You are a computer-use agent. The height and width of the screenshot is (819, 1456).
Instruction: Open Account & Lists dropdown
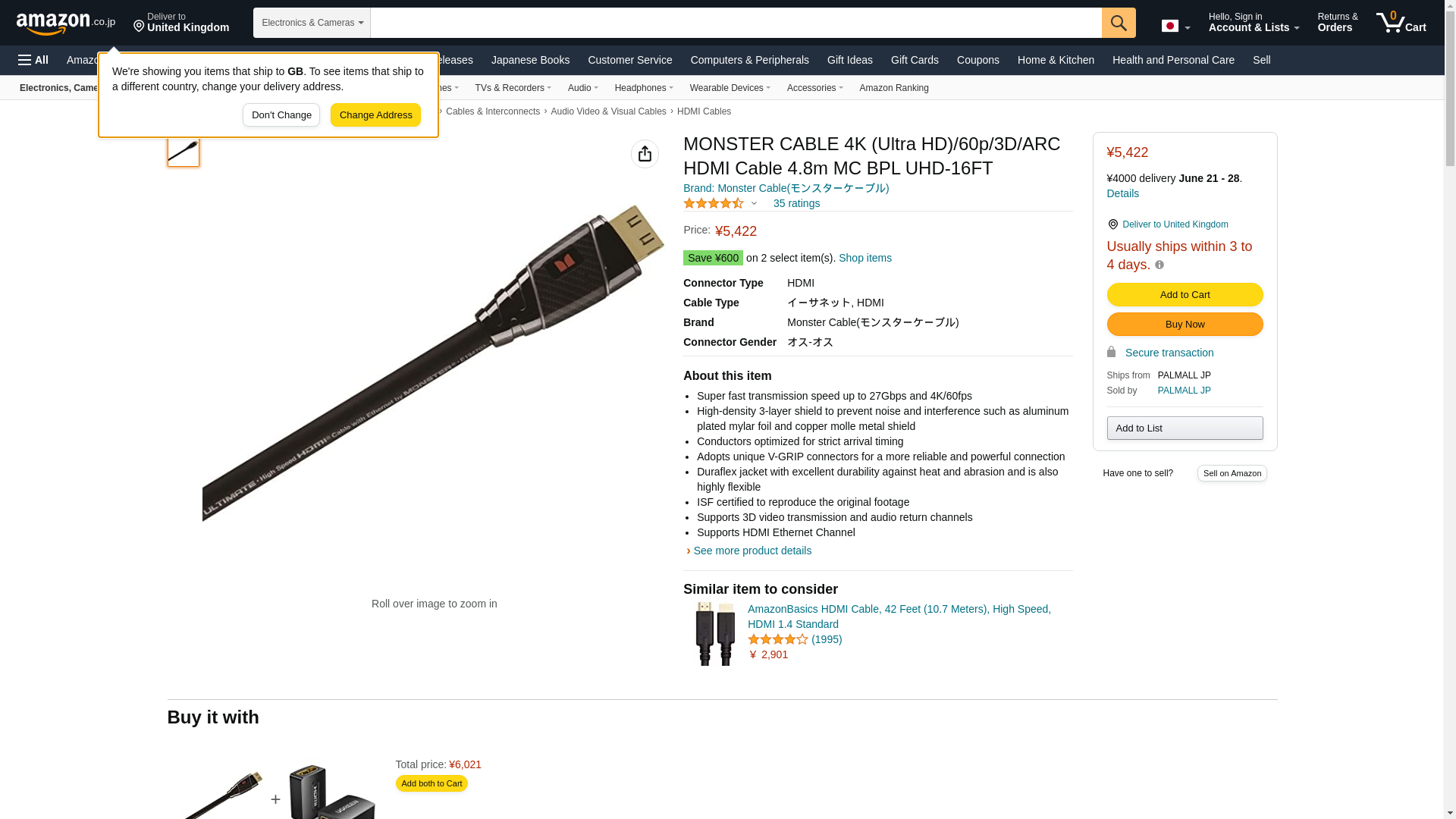1254,23
